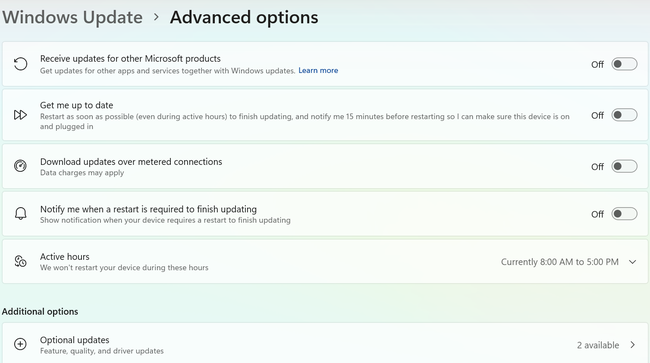Click Show notification when device requires restart text

pos(165,220)
